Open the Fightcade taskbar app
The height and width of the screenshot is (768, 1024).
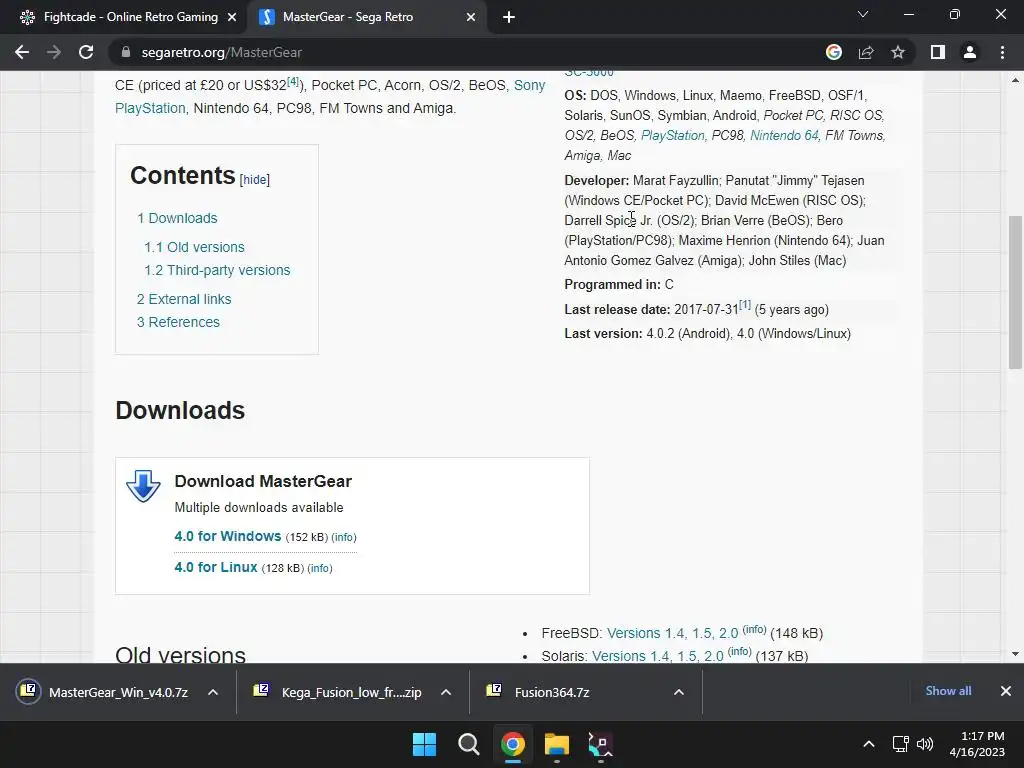point(601,744)
